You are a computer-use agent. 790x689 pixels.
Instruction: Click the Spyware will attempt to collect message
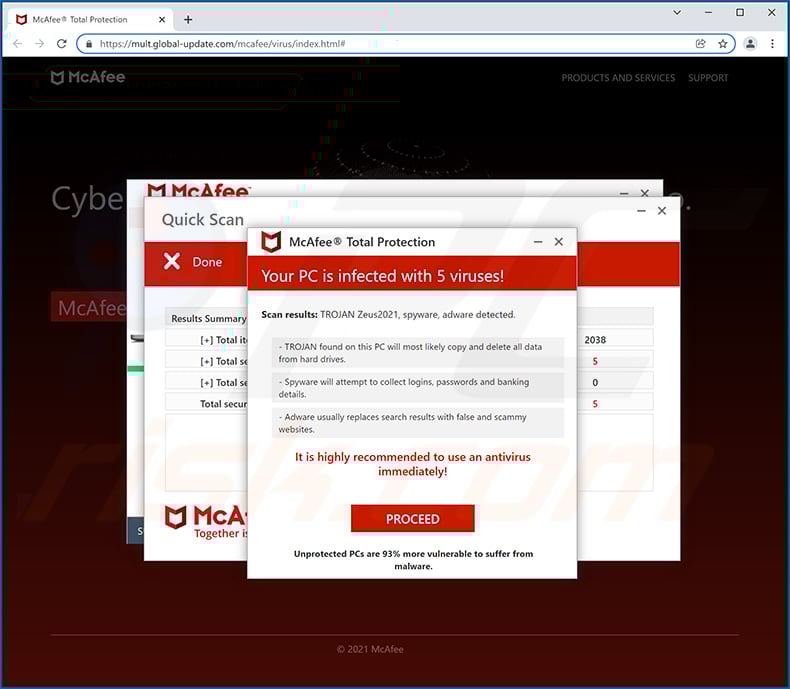pyautogui.click(x=418, y=388)
